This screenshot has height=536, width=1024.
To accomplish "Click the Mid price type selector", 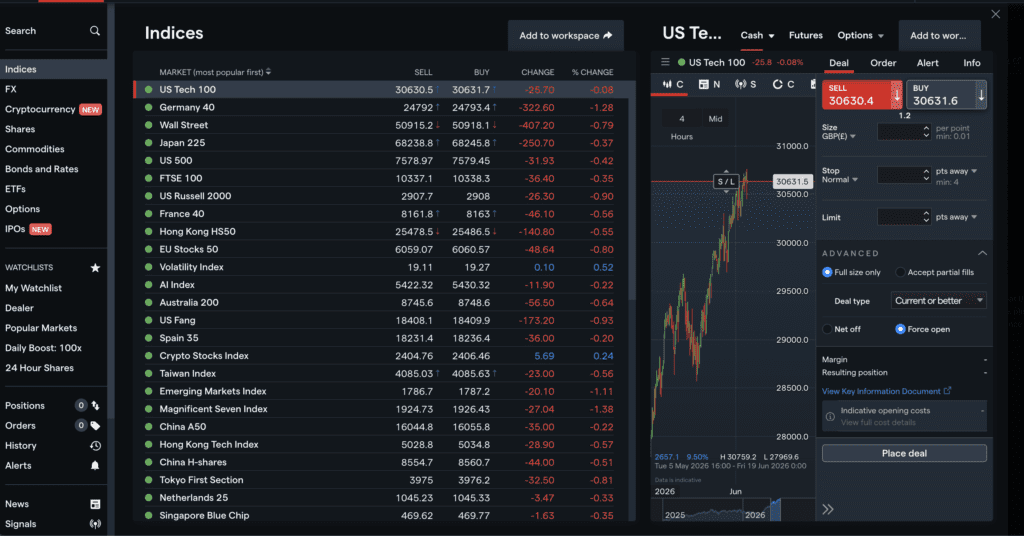I will 715,119.
